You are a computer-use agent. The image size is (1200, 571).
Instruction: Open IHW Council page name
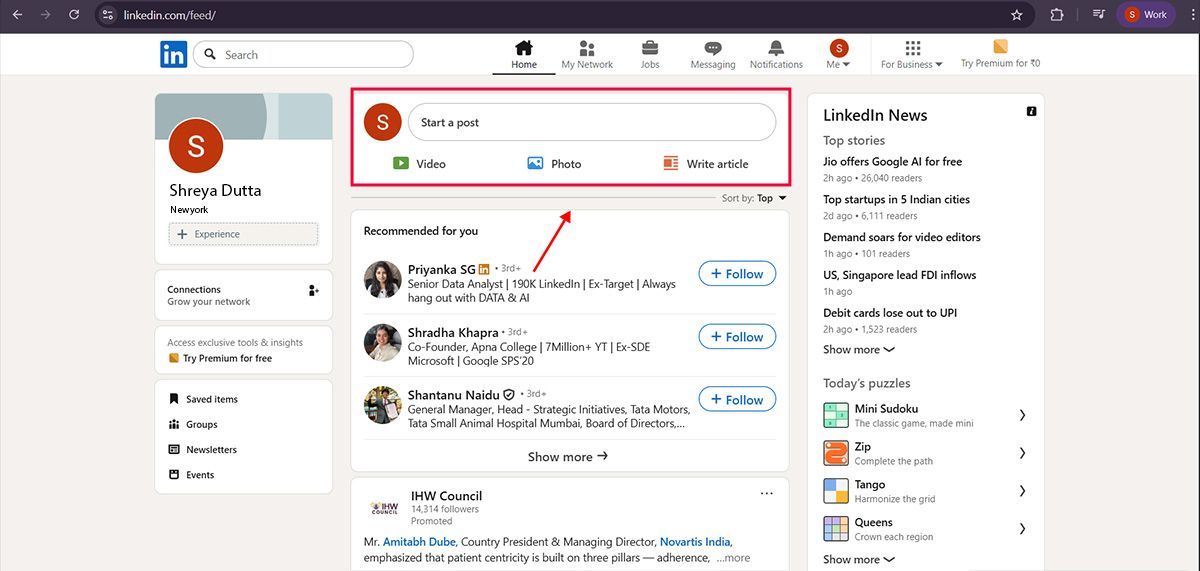446,496
